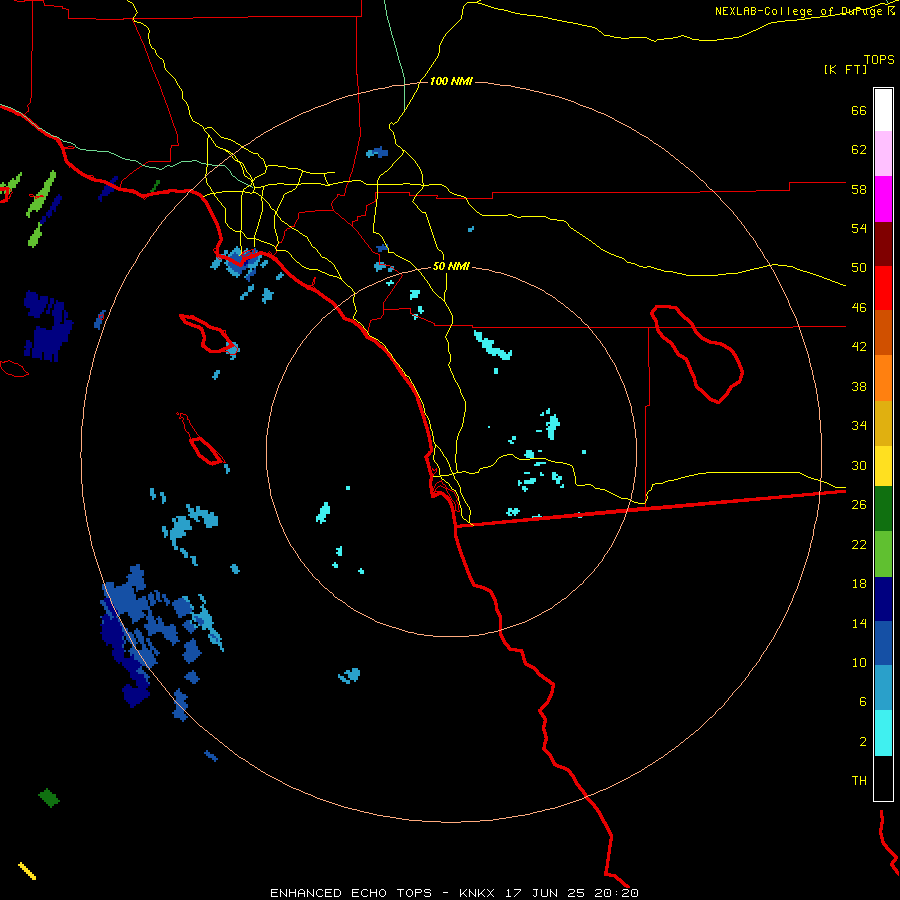The width and height of the screenshot is (900, 900).
Task: Click the bright yellow legend swatch
Action: point(883,466)
